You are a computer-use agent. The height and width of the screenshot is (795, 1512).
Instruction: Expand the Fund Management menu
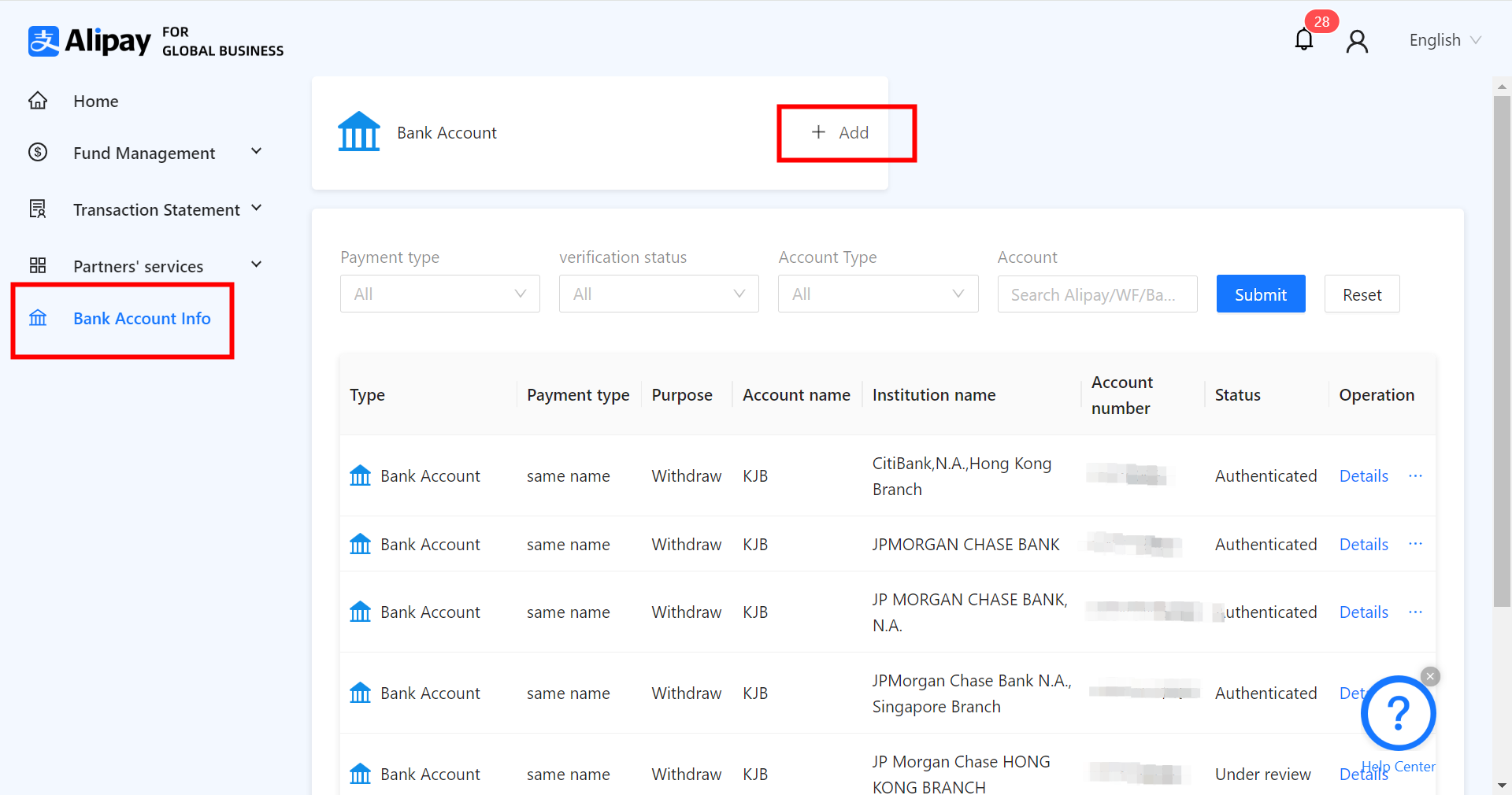pyautogui.click(x=144, y=153)
